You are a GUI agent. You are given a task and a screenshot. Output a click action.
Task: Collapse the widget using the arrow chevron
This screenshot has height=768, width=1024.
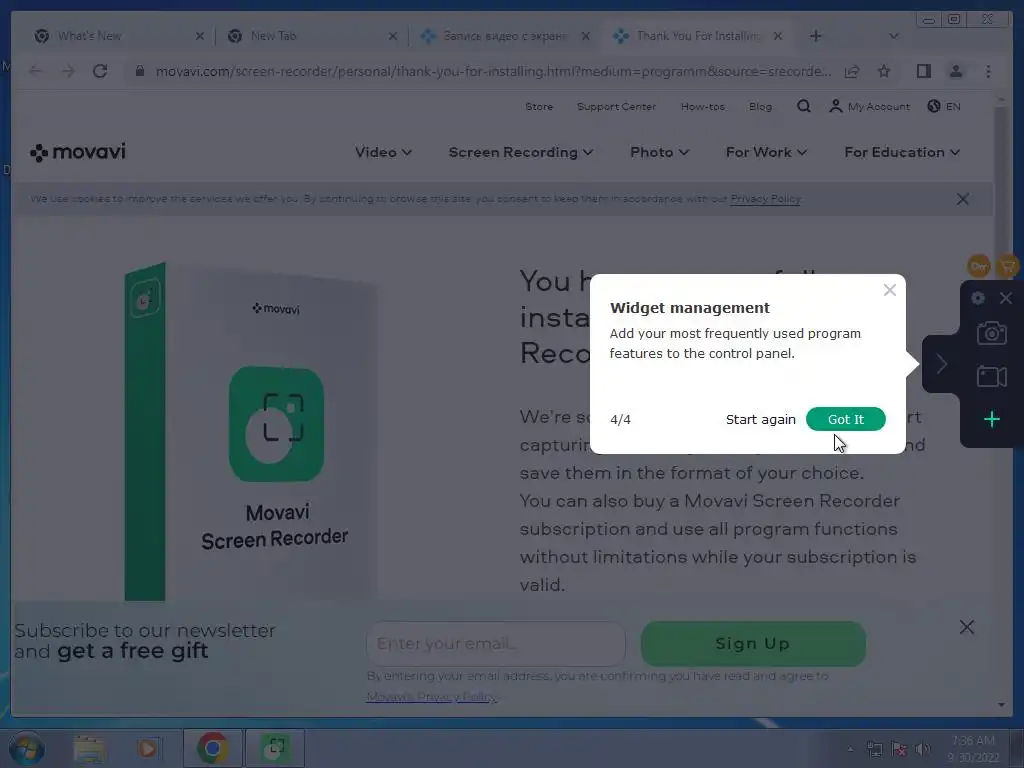click(x=941, y=364)
